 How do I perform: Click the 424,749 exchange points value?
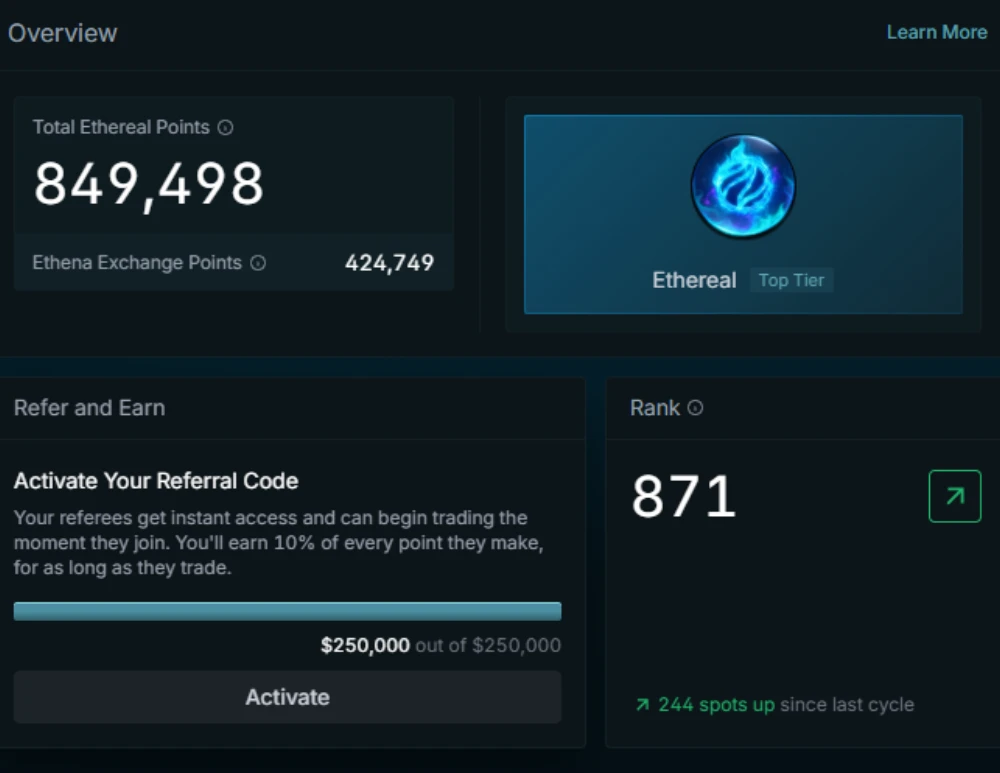(x=389, y=263)
